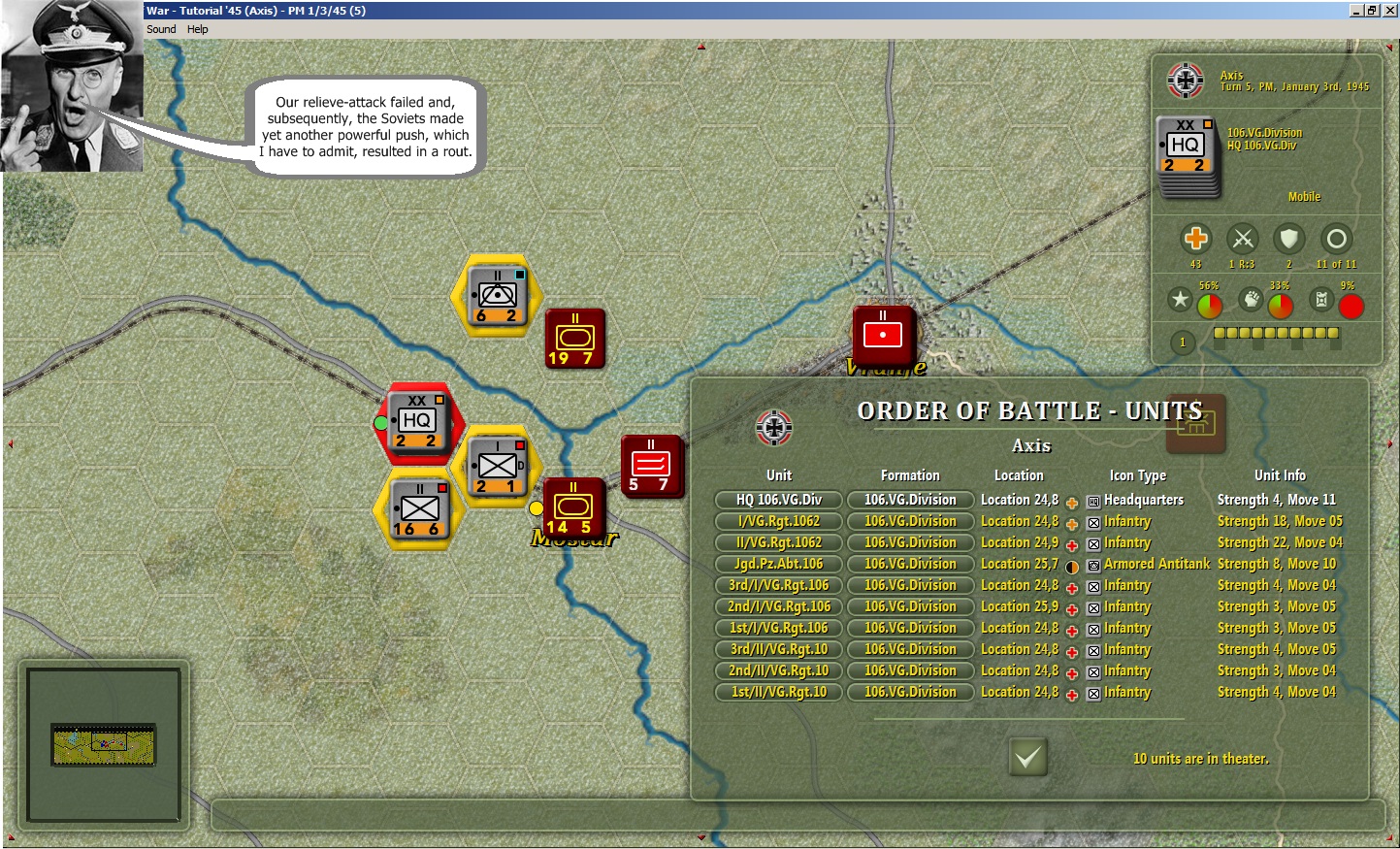This screenshot has width=1400, height=849.
Task: Confirm with the green checkmark button
Action: [1028, 757]
